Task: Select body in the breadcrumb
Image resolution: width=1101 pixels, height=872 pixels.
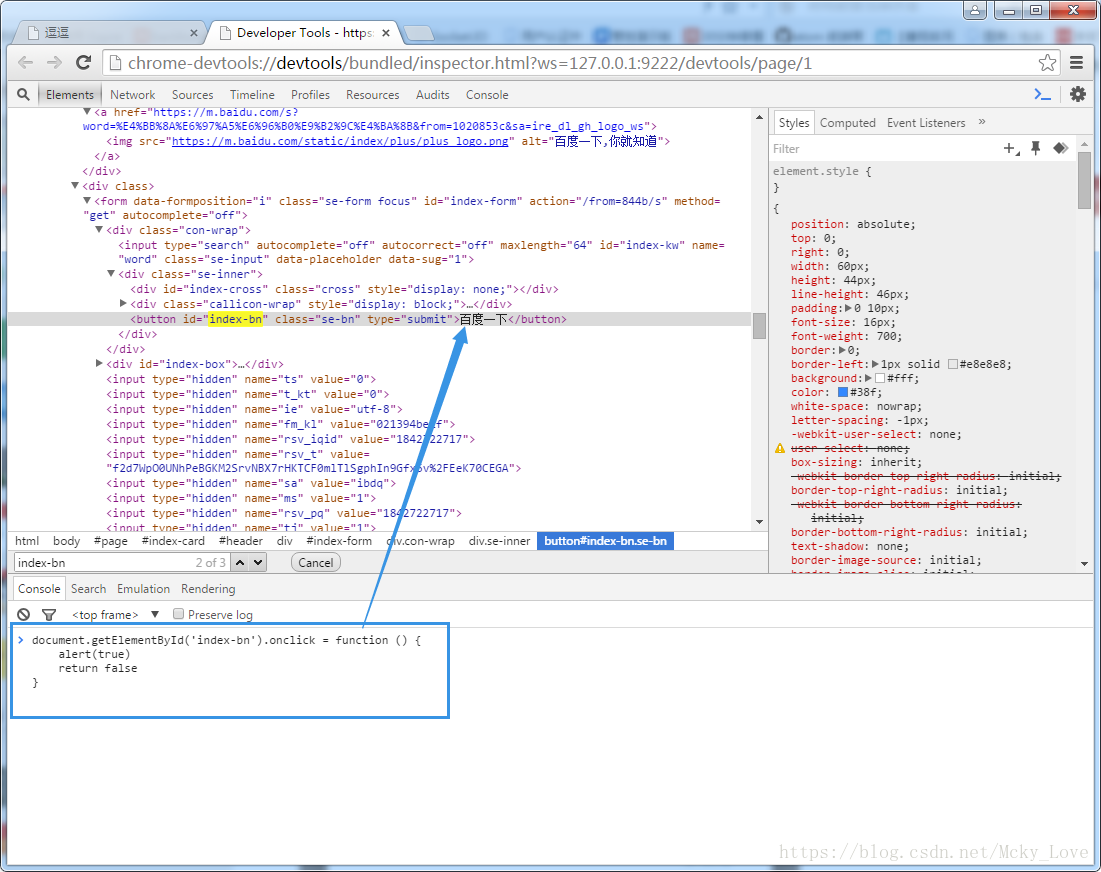Action: click(x=67, y=541)
